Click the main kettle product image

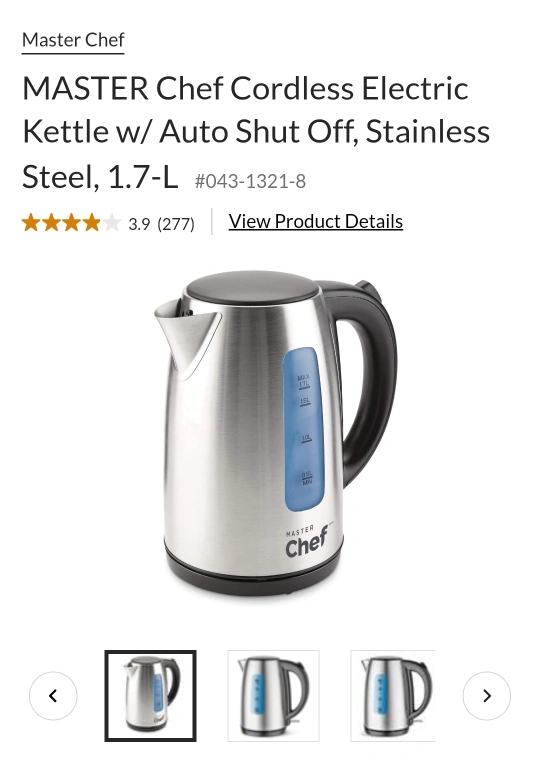(275, 432)
